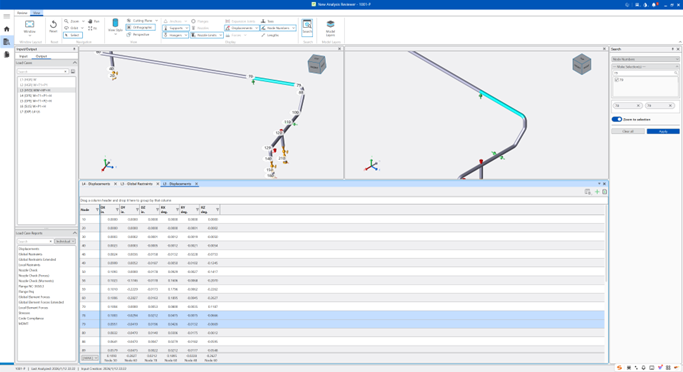Screen dimensions: 683x372
Task: Click the view cube in right viewport
Action: pos(582,64)
